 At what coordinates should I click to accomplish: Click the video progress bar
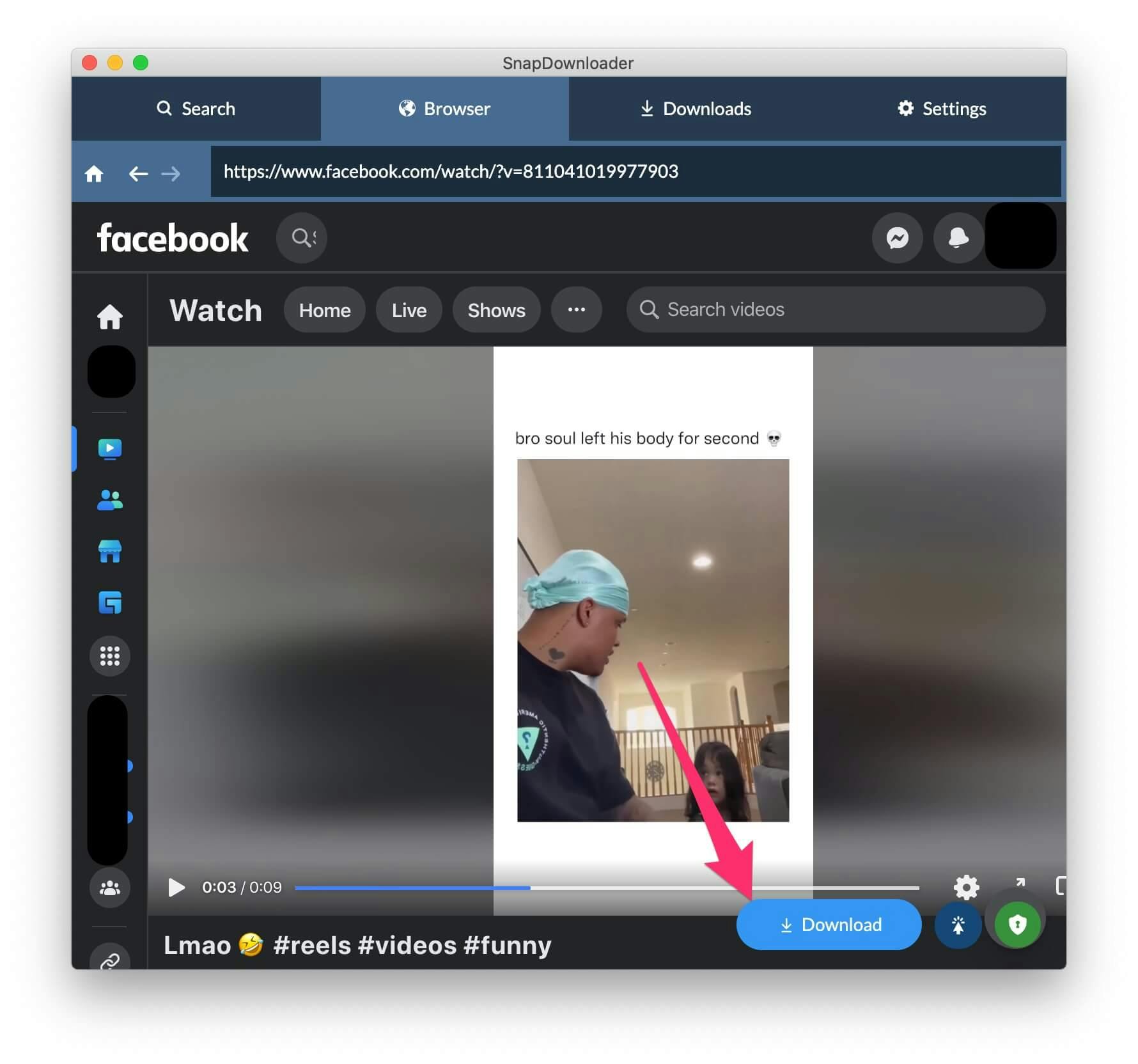[607, 888]
